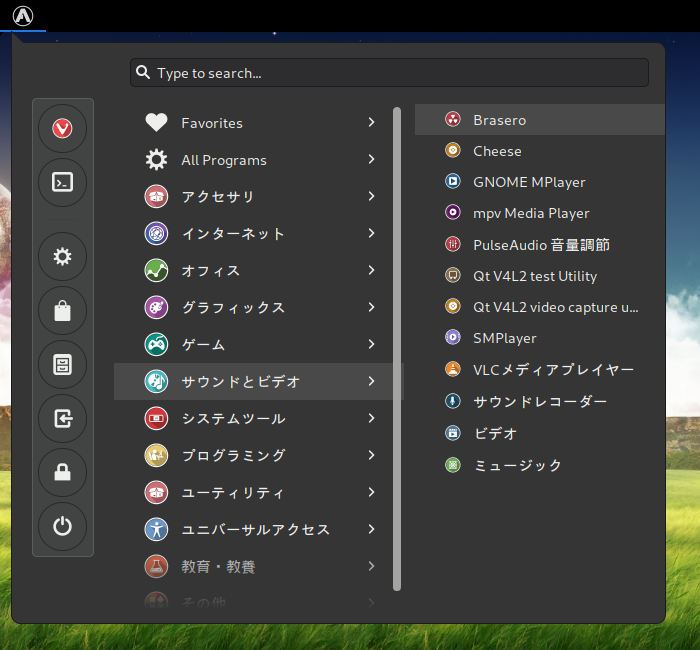Image resolution: width=700 pixels, height=650 pixels.
Task: Open the software shopping bag icon
Action: 62,310
